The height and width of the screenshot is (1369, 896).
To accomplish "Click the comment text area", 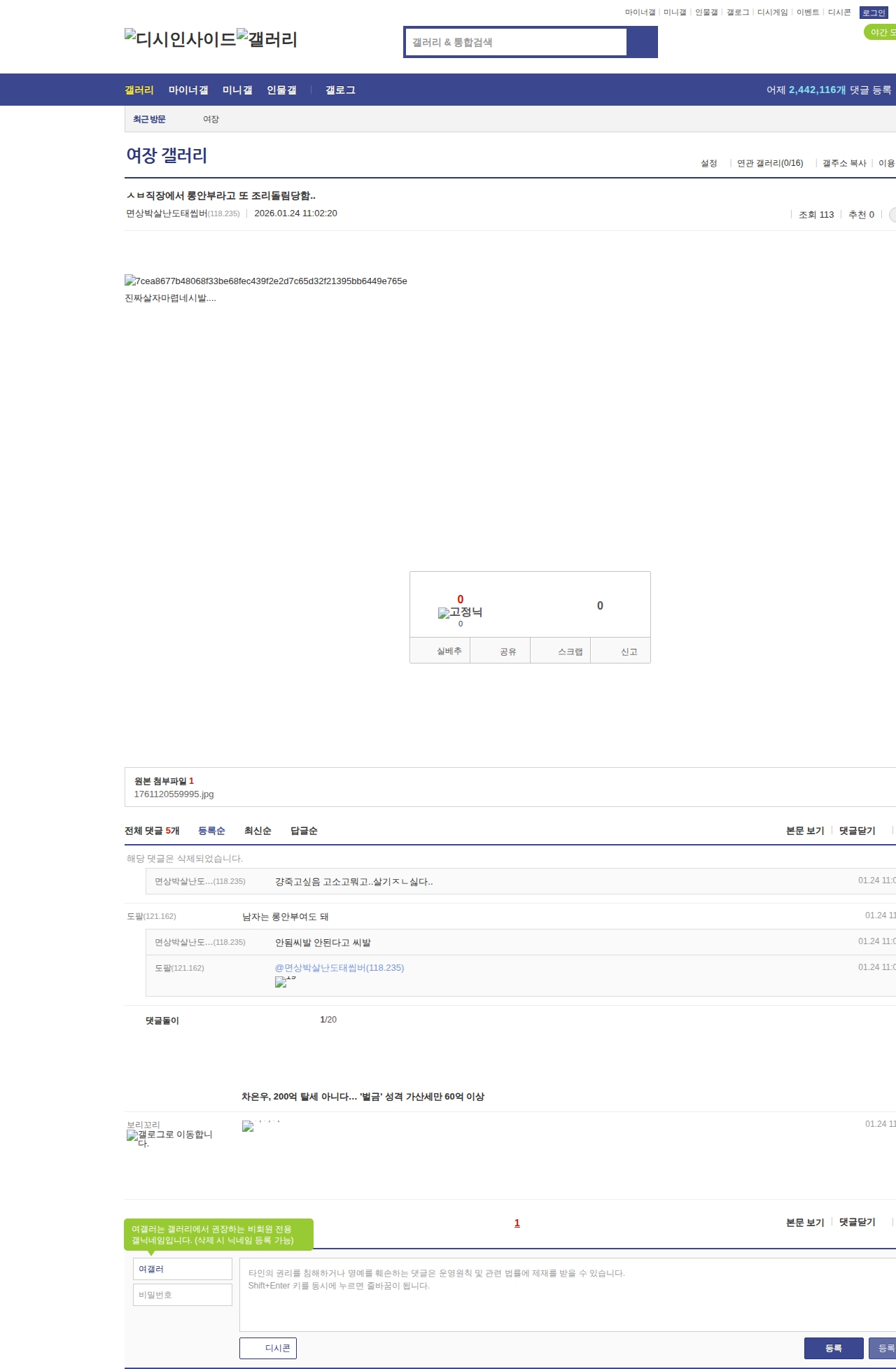I will (560, 1294).
